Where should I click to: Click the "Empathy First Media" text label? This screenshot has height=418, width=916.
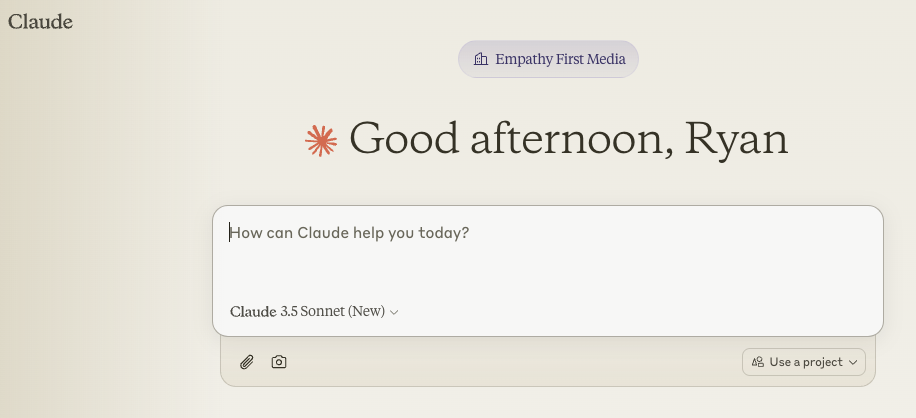click(x=560, y=59)
